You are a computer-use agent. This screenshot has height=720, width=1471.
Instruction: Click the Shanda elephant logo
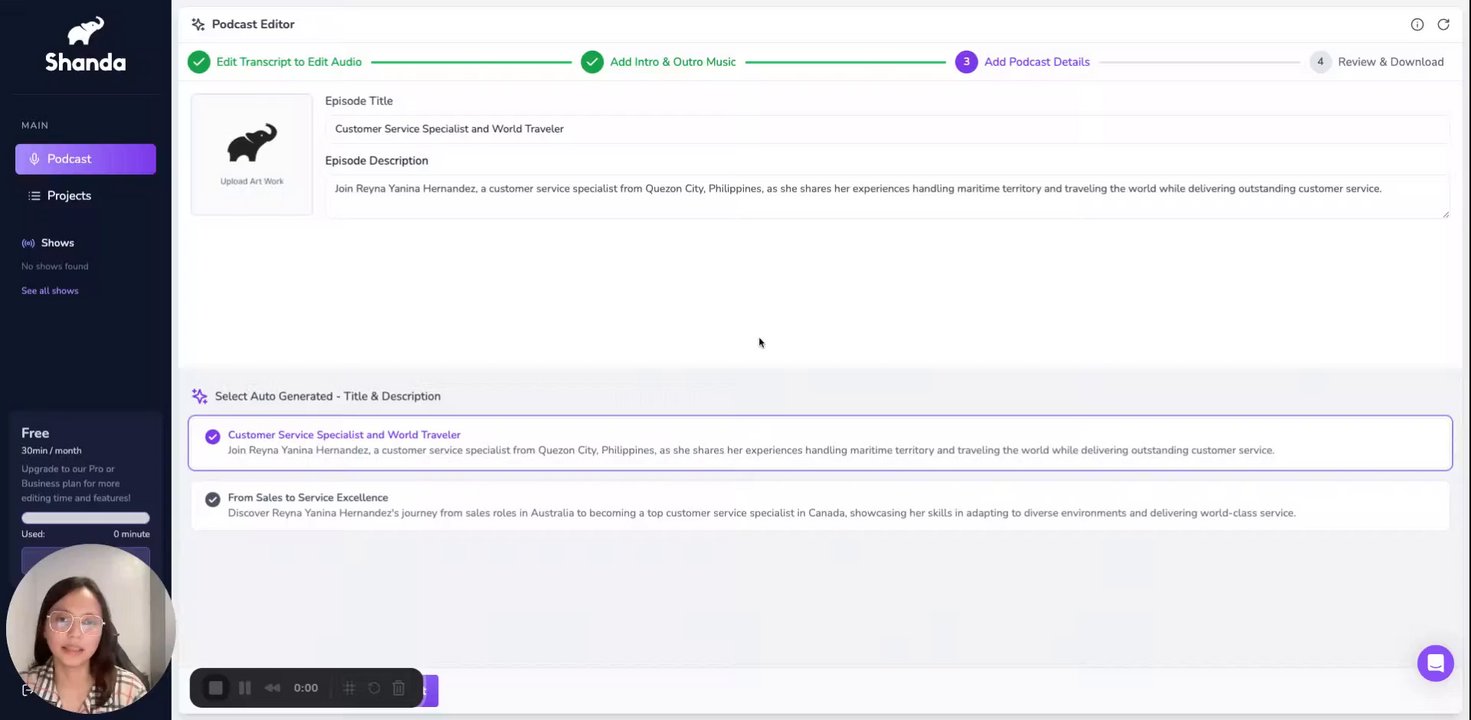click(x=85, y=44)
